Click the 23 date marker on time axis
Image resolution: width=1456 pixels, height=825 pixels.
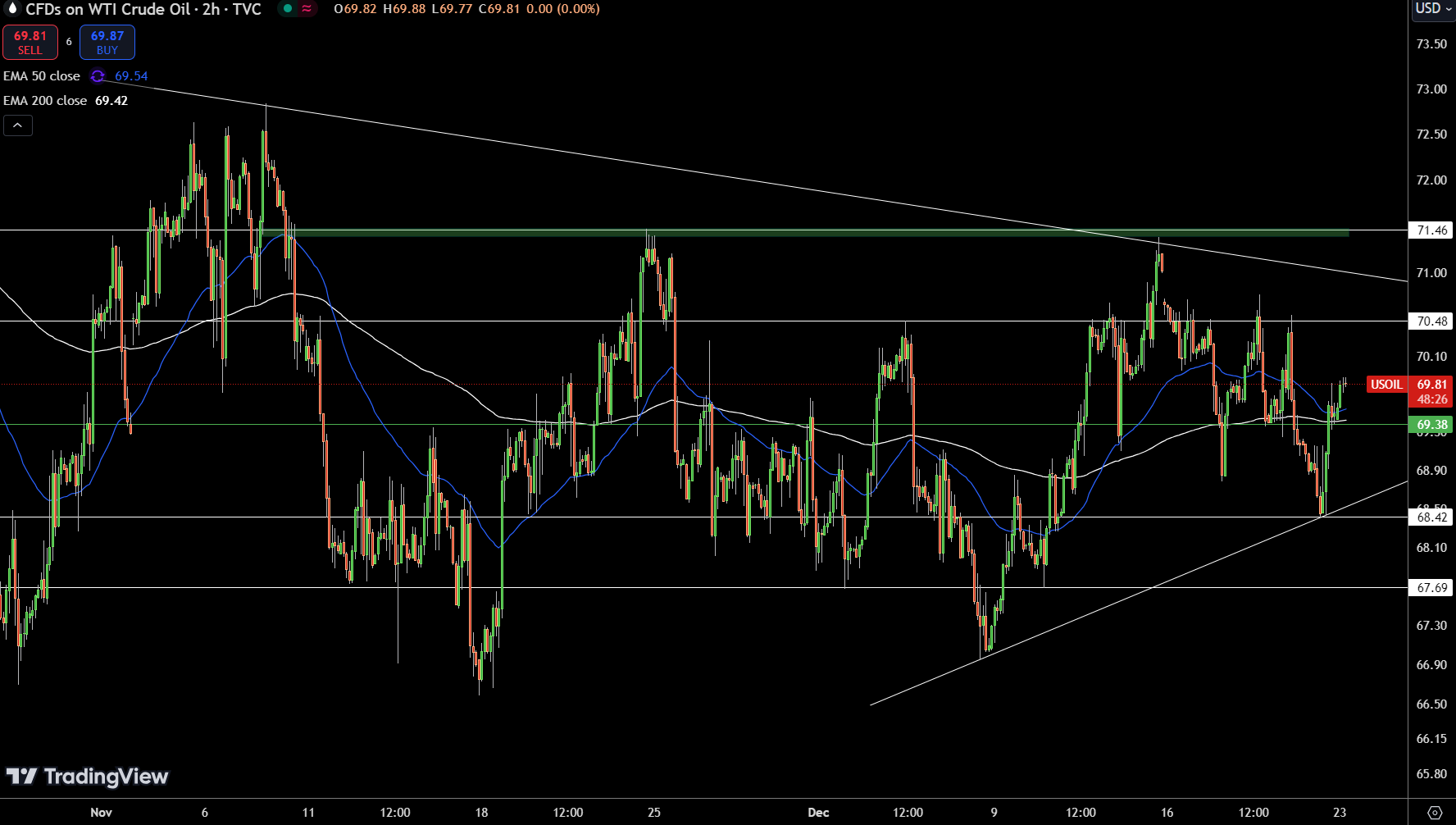click(1340, 813)
